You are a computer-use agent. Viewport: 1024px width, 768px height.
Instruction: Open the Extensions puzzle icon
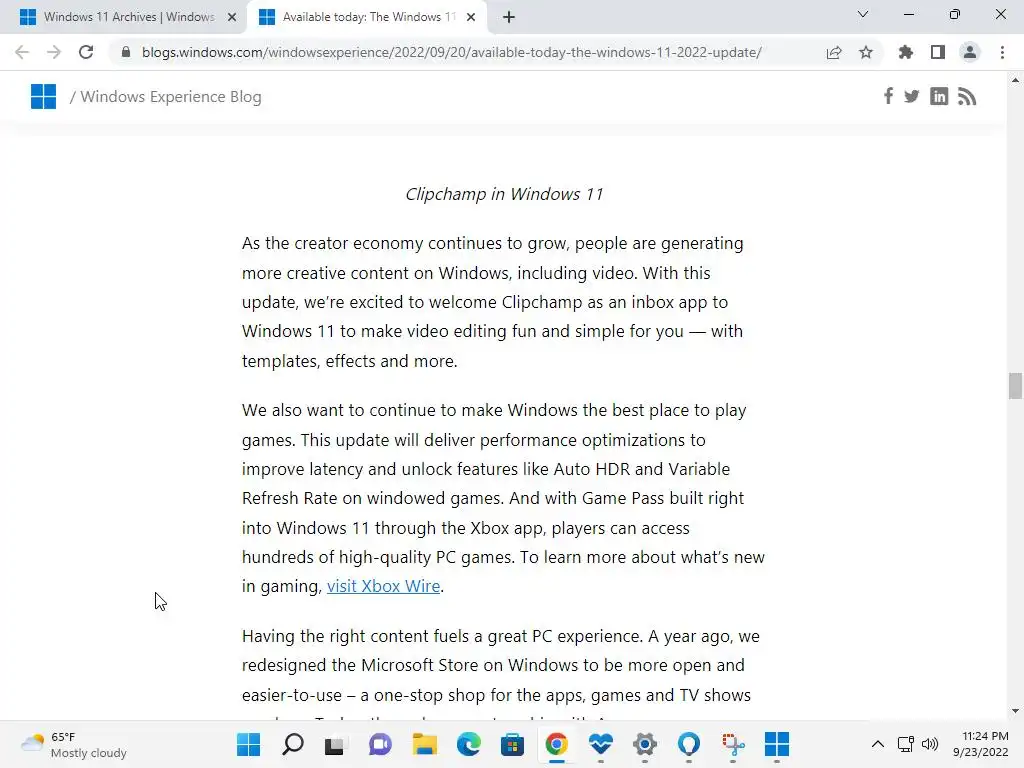tap(906, 52)
